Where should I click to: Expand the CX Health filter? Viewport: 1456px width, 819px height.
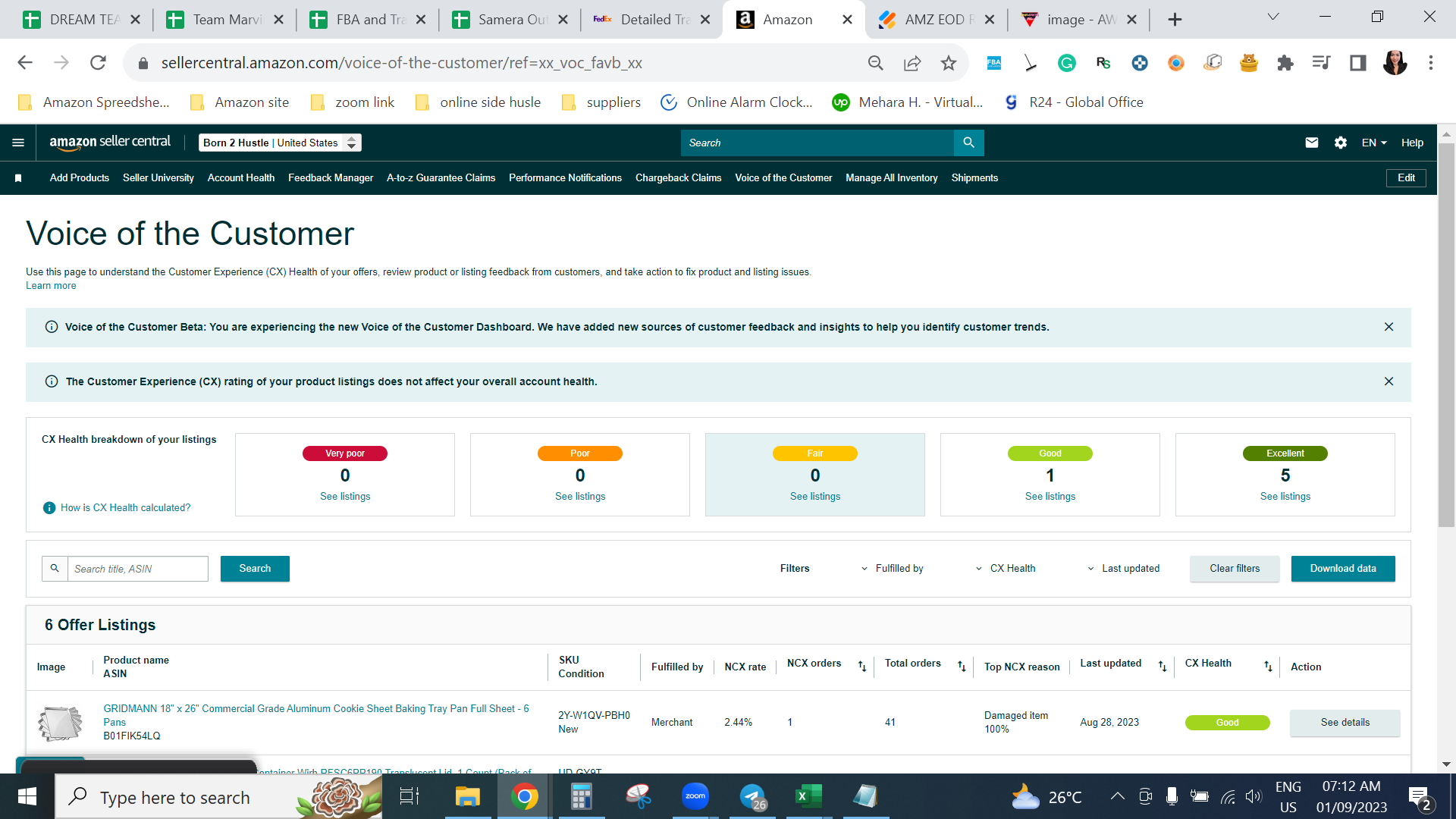[x=1006, y=569]
